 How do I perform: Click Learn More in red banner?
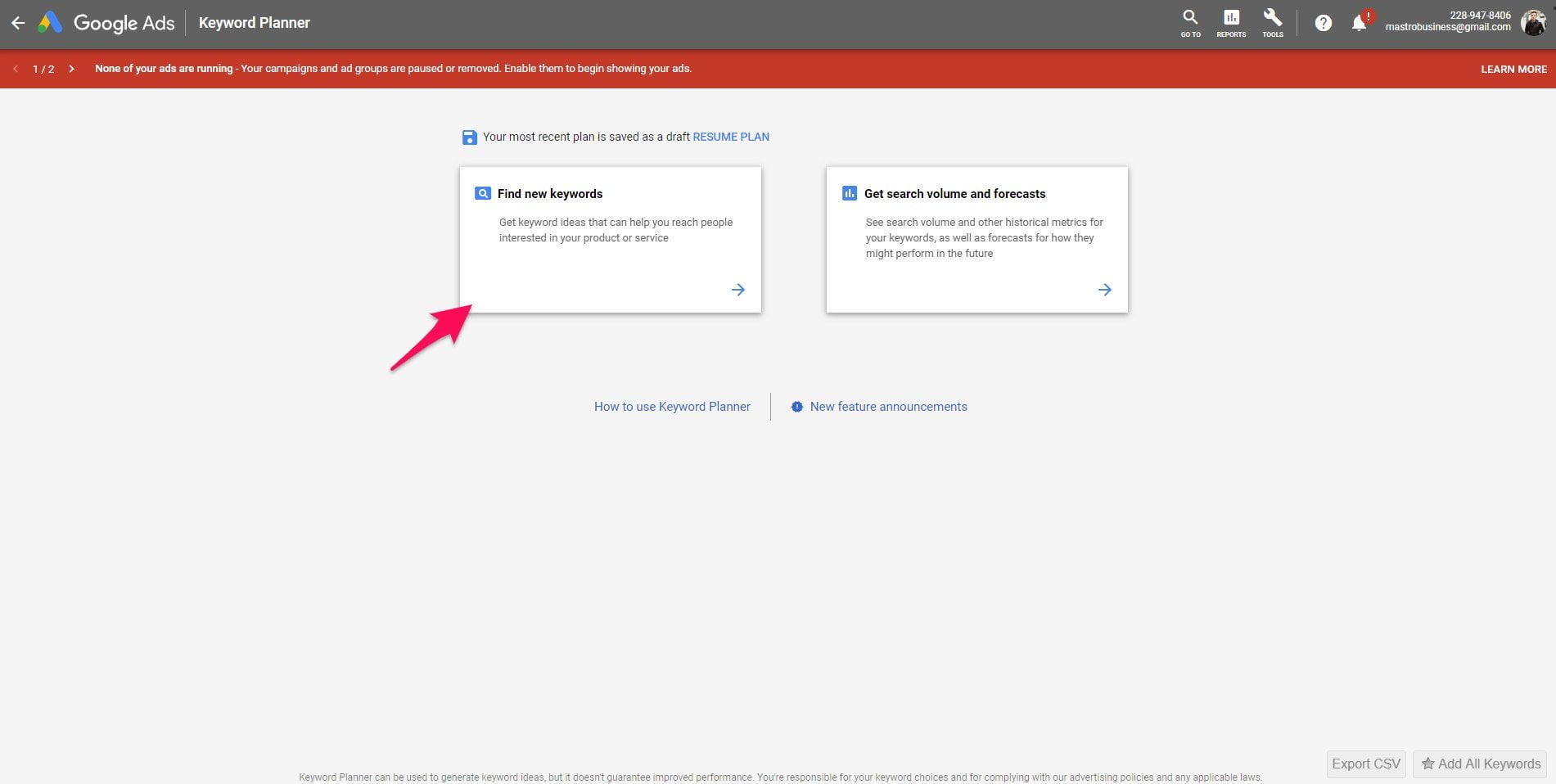click(x=1513, y=69)
